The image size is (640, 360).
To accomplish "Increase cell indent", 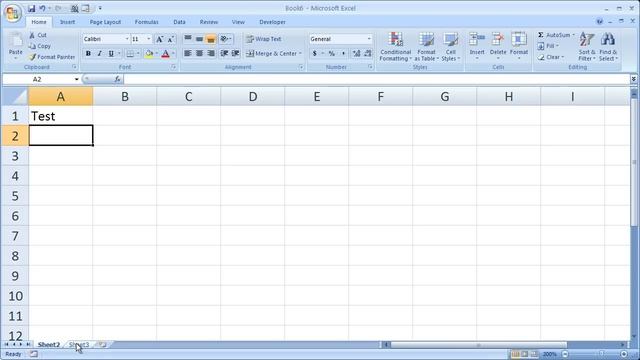I will [236, 53].
